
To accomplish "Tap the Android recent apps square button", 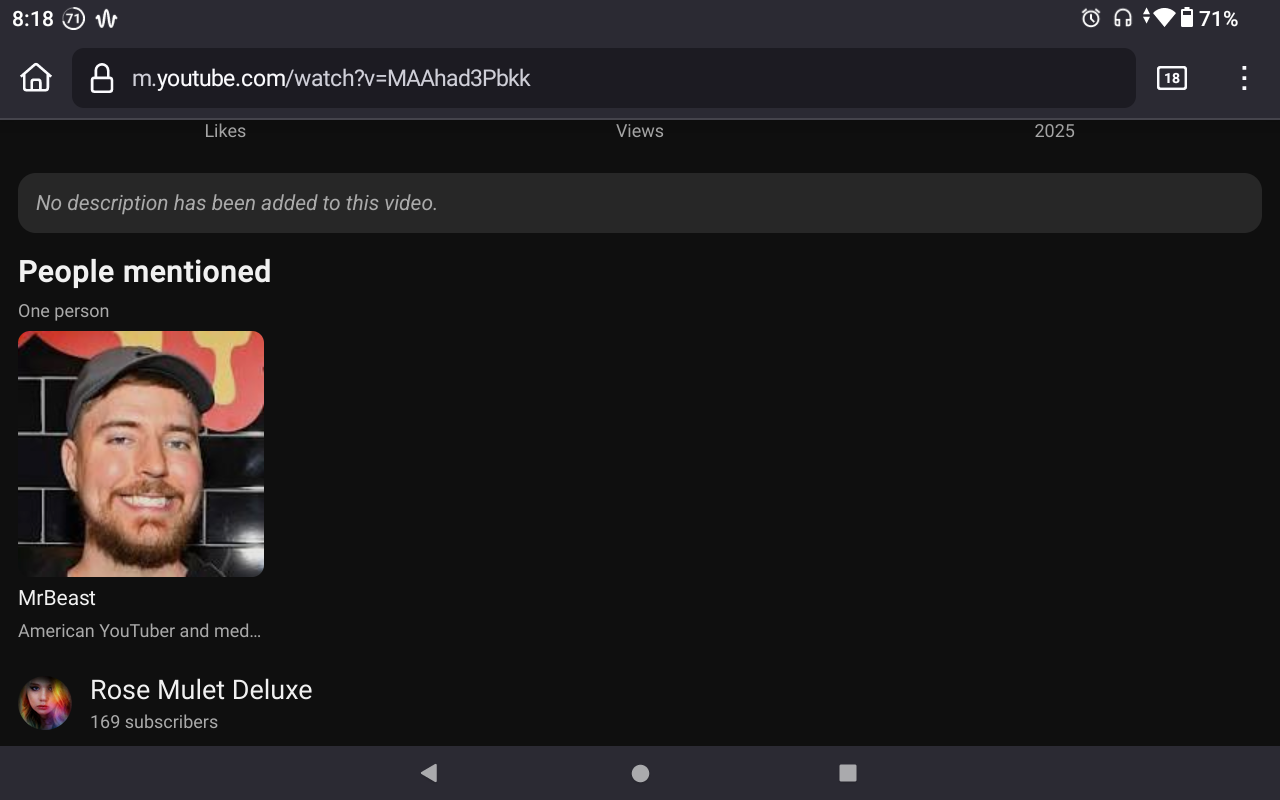I will [848, 772].
